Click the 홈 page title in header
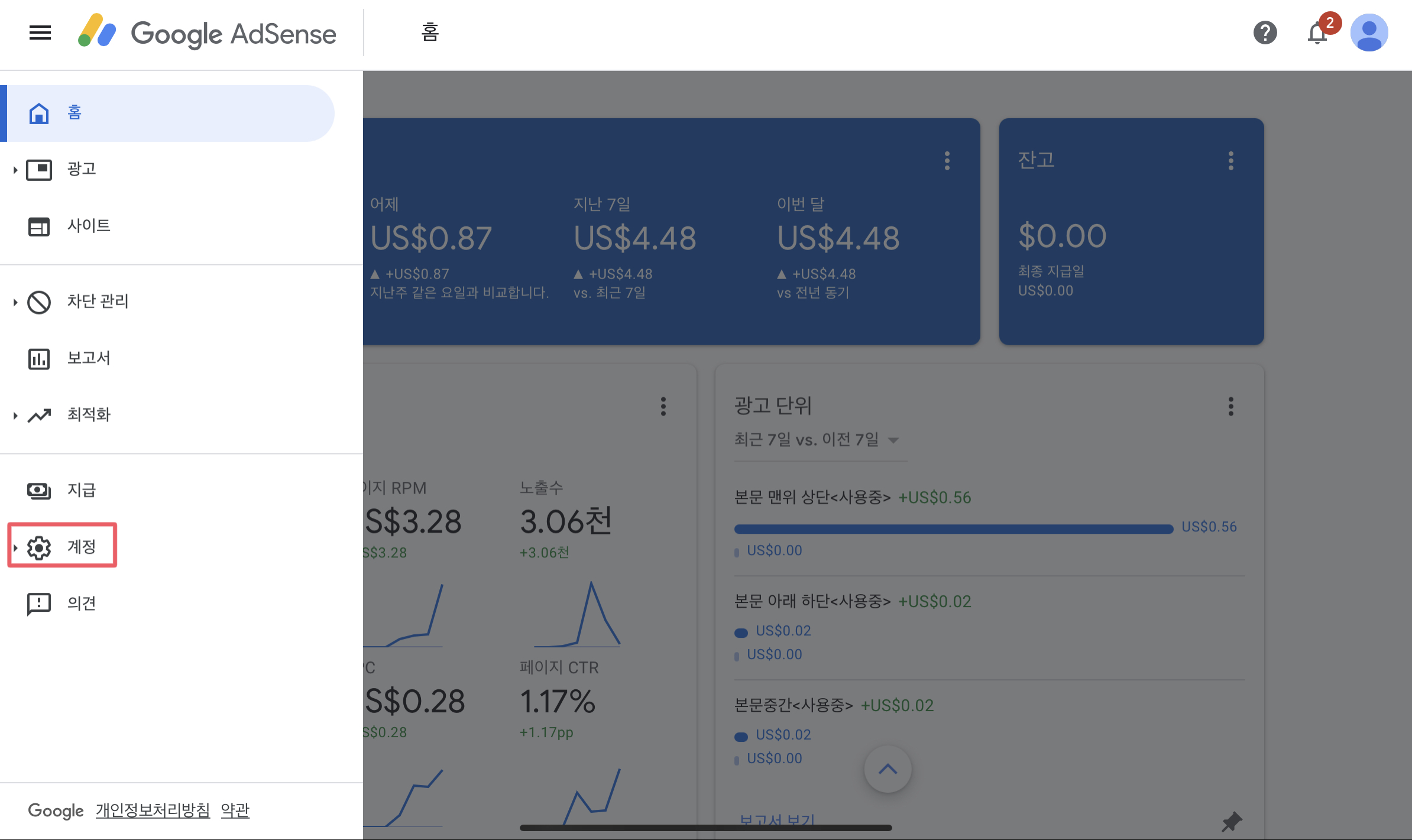 tap(430, 32)
